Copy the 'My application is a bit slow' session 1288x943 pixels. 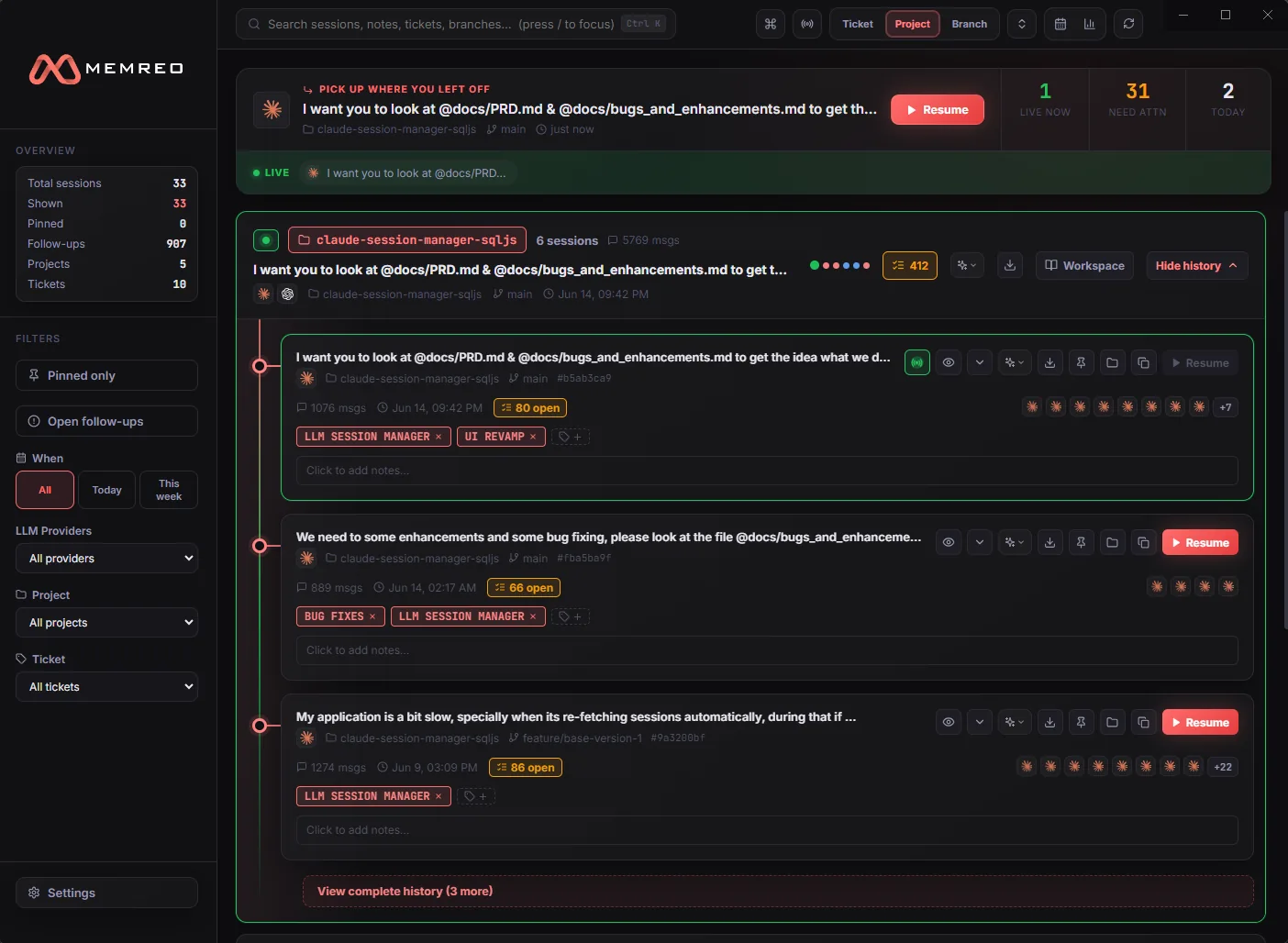(1144, 722)
